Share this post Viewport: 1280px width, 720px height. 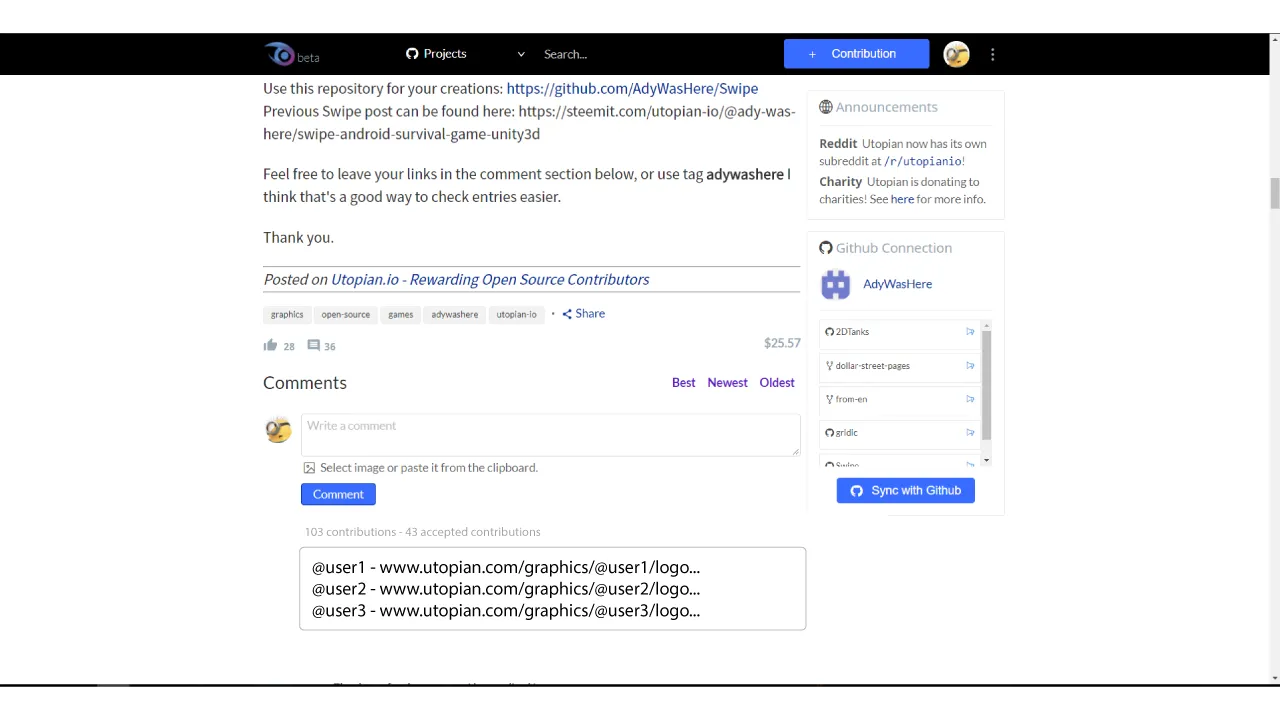tap(583, 314)
